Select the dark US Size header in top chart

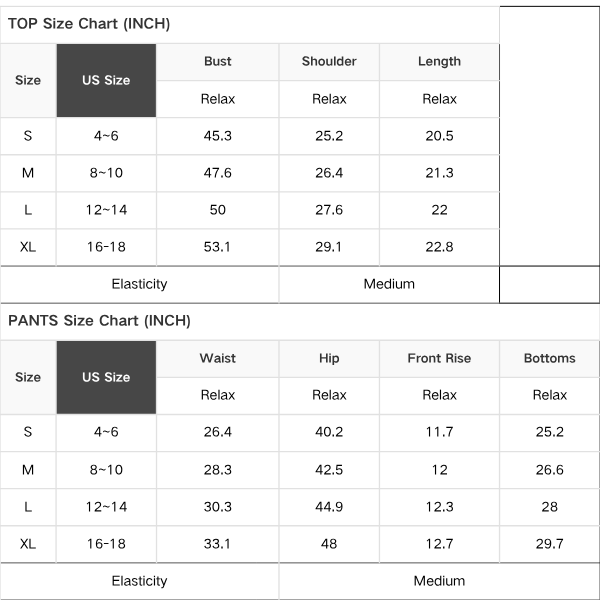pyautogui.click(x=106, y=80)
